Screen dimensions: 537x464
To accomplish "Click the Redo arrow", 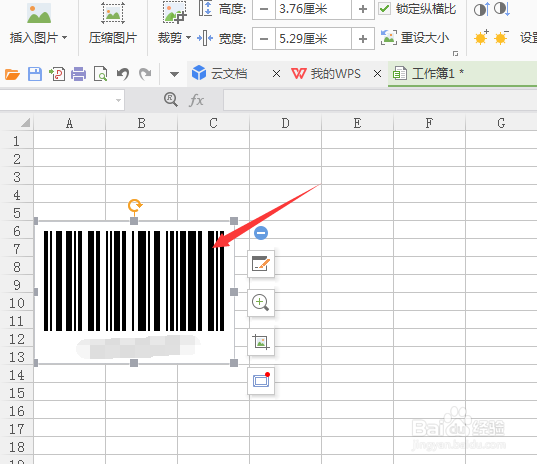I will [x=145, y=74].
